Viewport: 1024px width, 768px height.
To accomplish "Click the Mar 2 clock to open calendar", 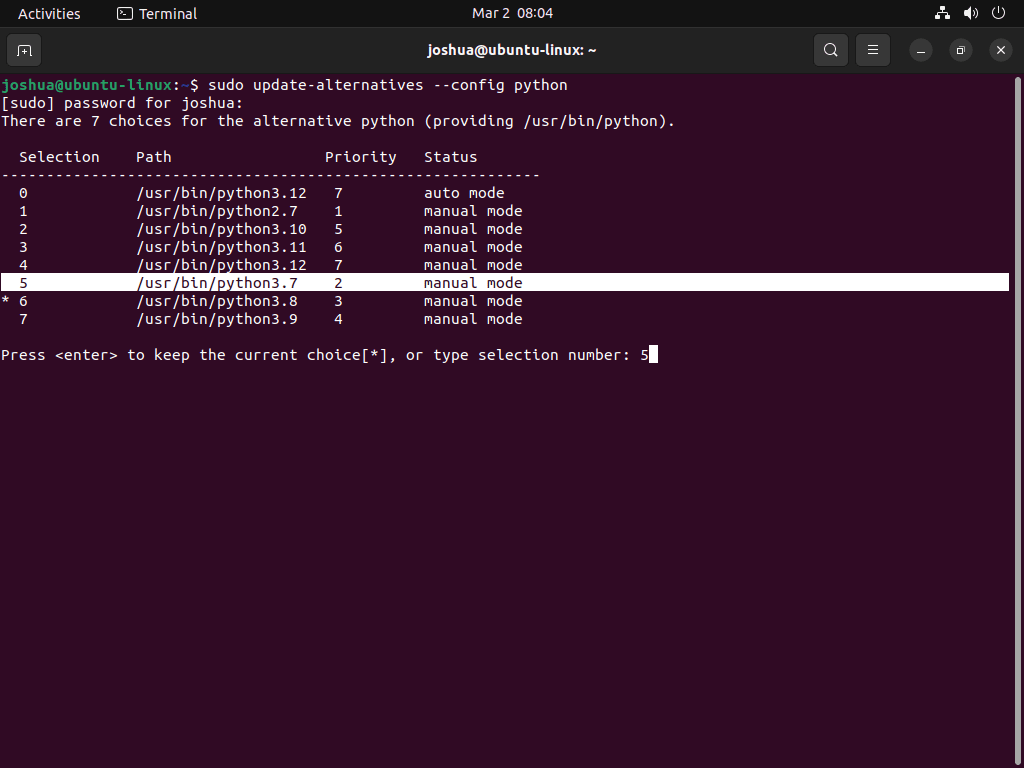I will click(512, 13).
